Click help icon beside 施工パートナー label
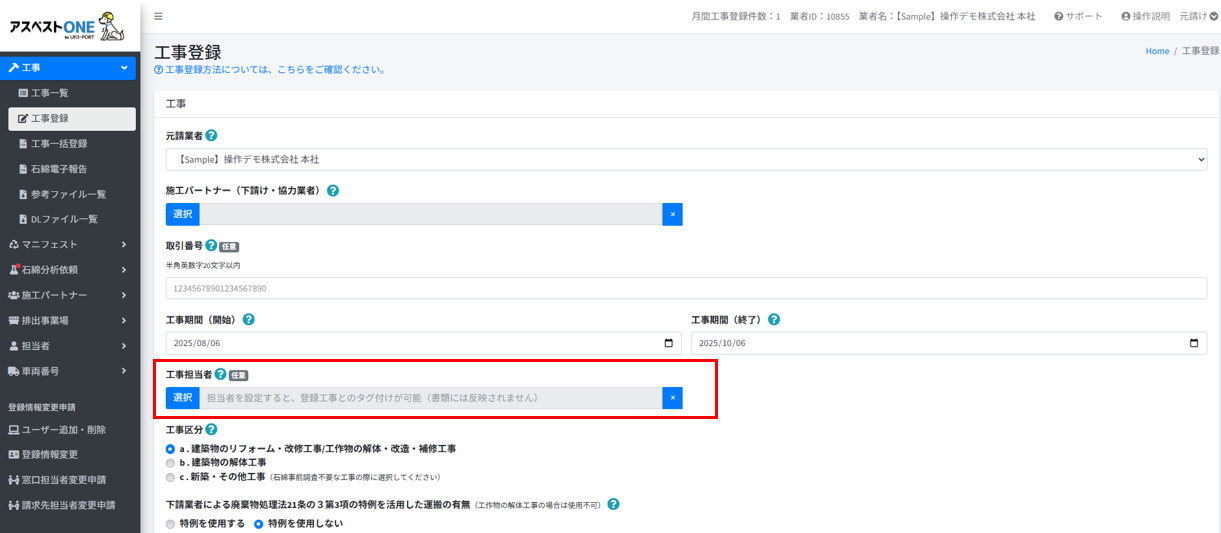This screenshot has width=1221, height=533. 333,190
